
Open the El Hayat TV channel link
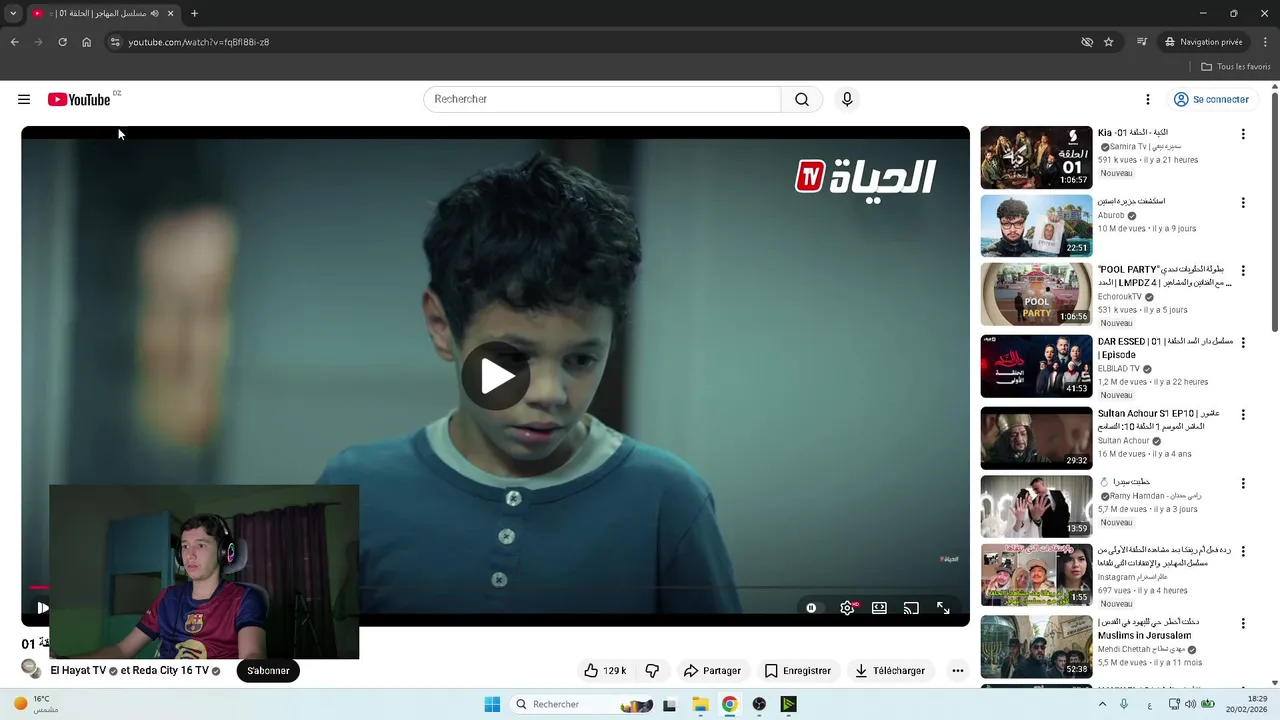pos(78,670)
